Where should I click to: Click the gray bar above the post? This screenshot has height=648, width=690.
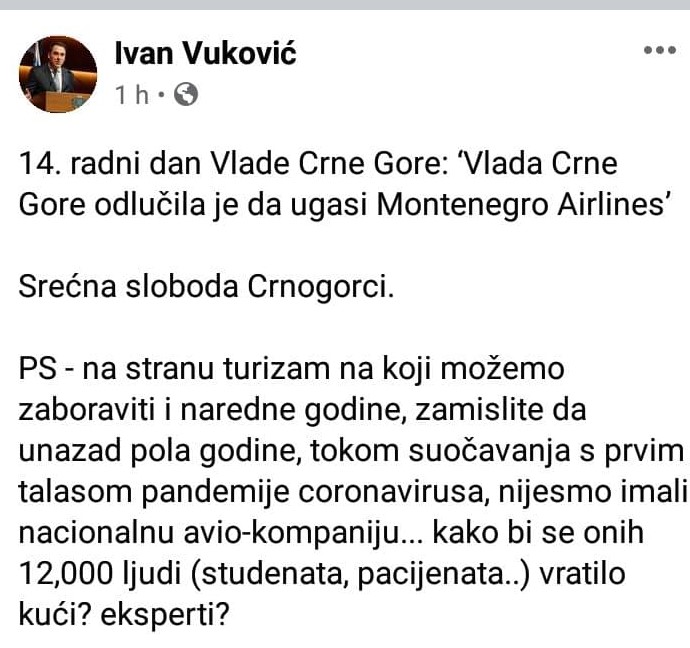click(x=345, y=5)
